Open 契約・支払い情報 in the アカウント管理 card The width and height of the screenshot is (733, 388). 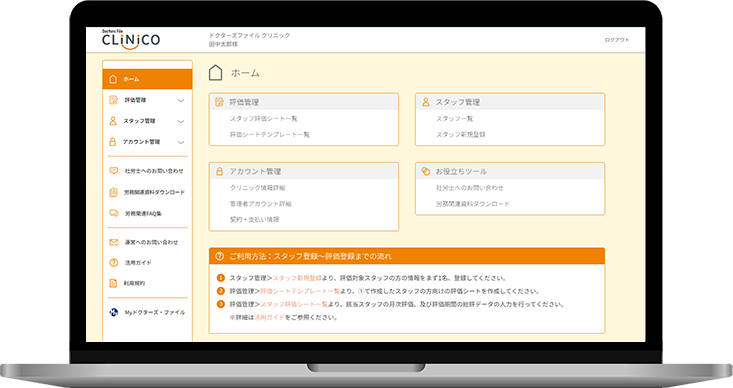(x=254, y=219)
